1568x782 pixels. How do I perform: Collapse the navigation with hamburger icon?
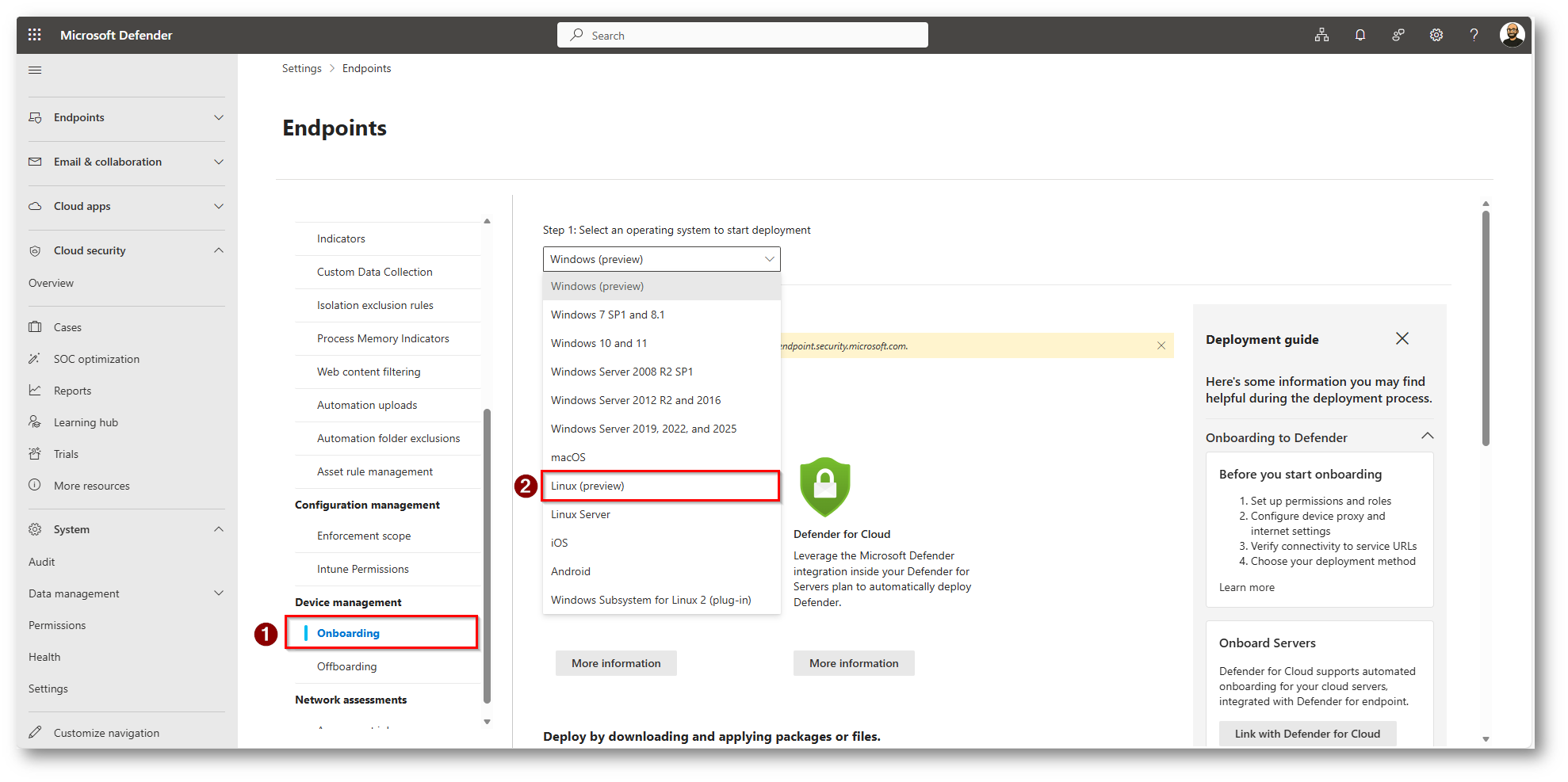(x=35, y=71)
